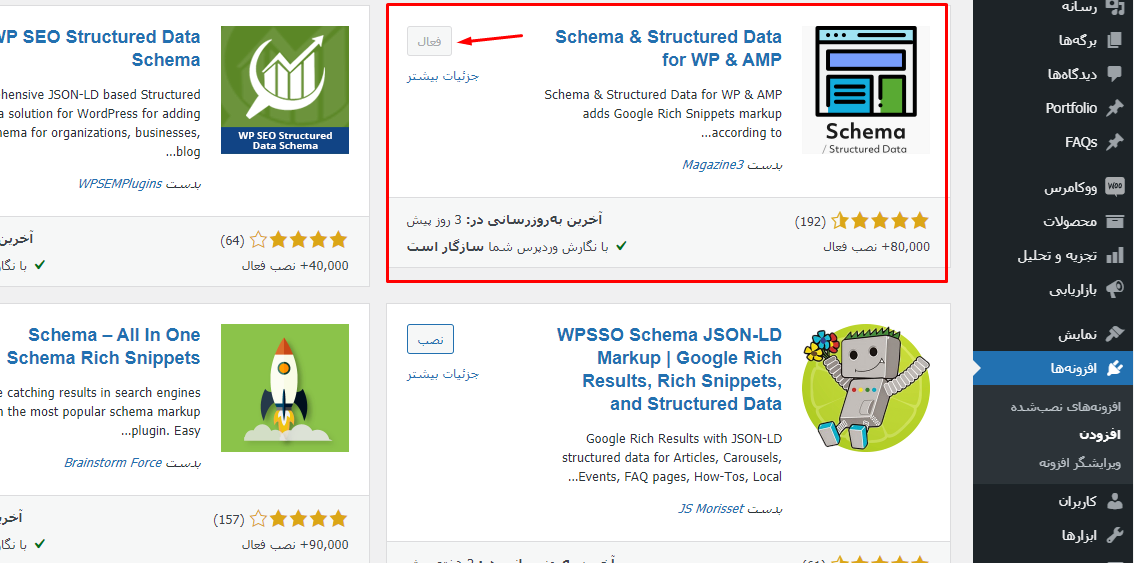Open the بازاریابی menu item
The height and width of the screenshot is (563, 1134).
click(1053, 289)
